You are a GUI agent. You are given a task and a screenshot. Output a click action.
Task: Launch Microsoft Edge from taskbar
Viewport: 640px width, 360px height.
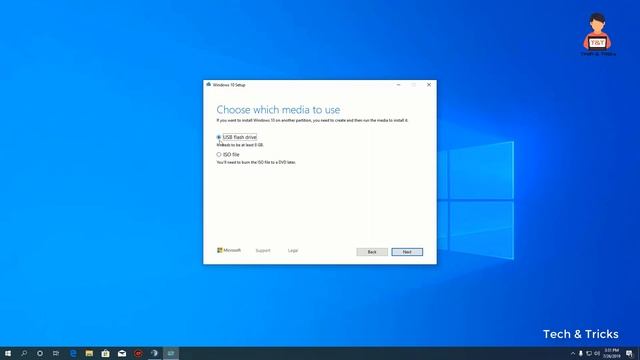[73, 353]
